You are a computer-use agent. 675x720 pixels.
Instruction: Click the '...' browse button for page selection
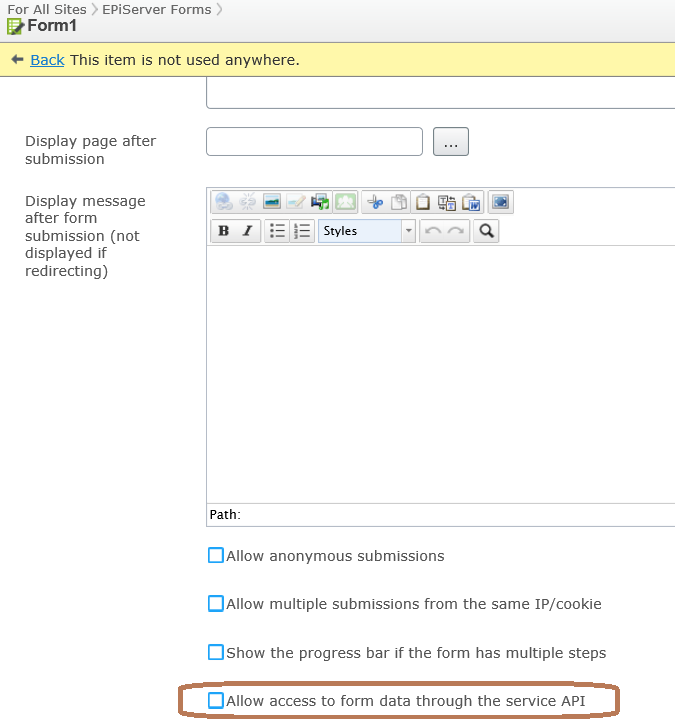tap(451, 142)
